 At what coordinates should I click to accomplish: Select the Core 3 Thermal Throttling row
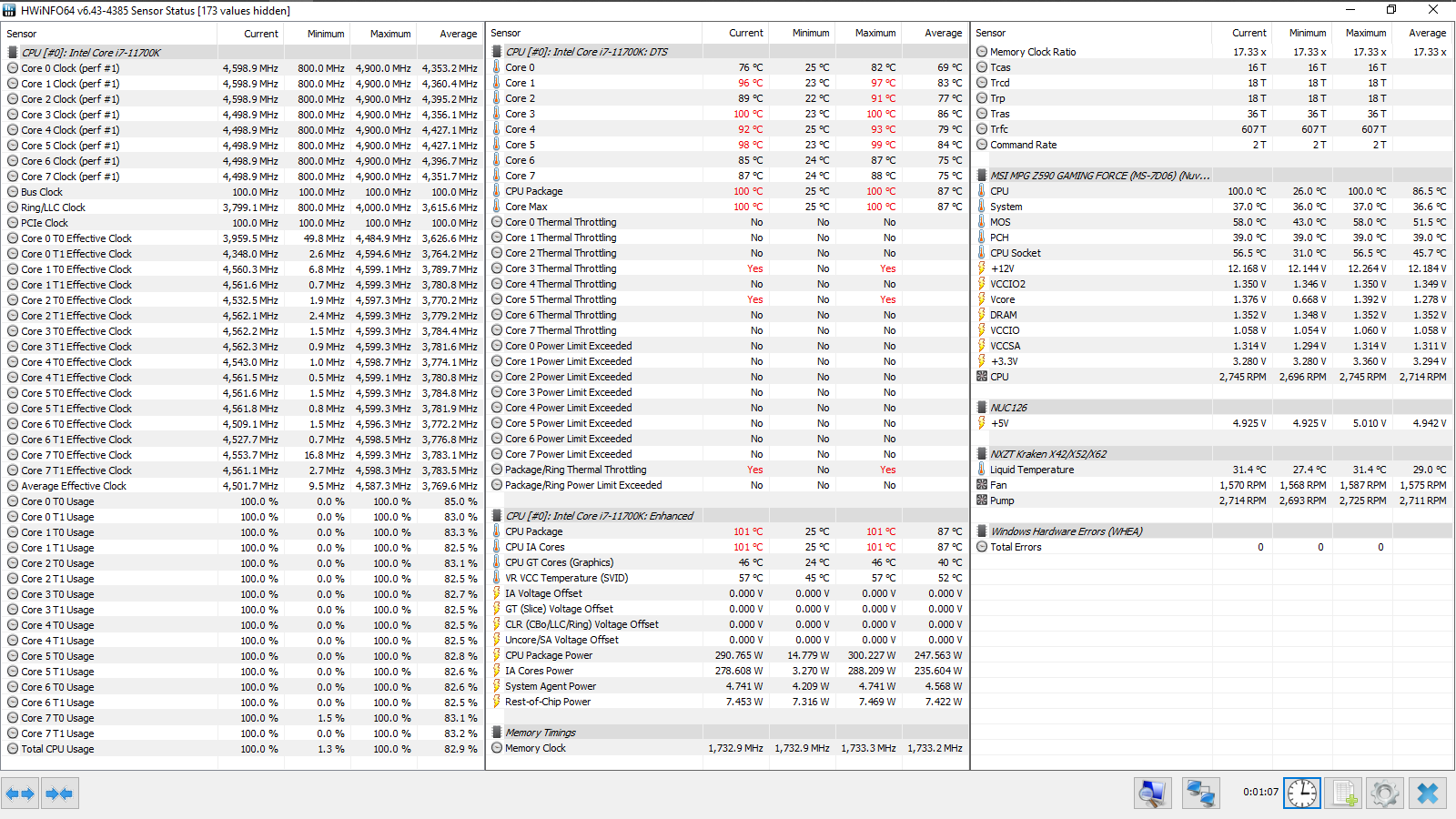[x=727, y=268]
